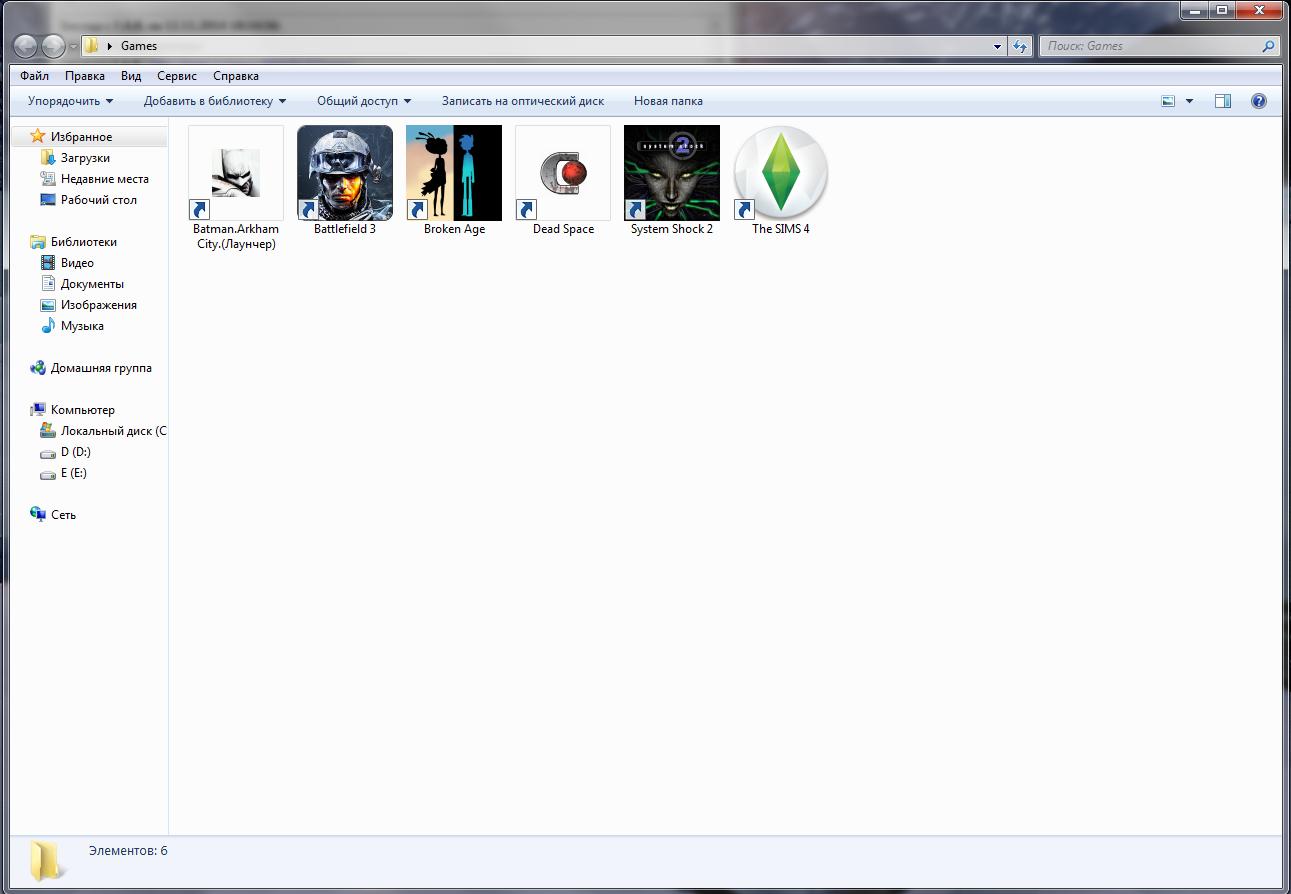The image size is (1291, 894).
Task: Open the view options dropdown arrow
Action: click(1189, 101)
